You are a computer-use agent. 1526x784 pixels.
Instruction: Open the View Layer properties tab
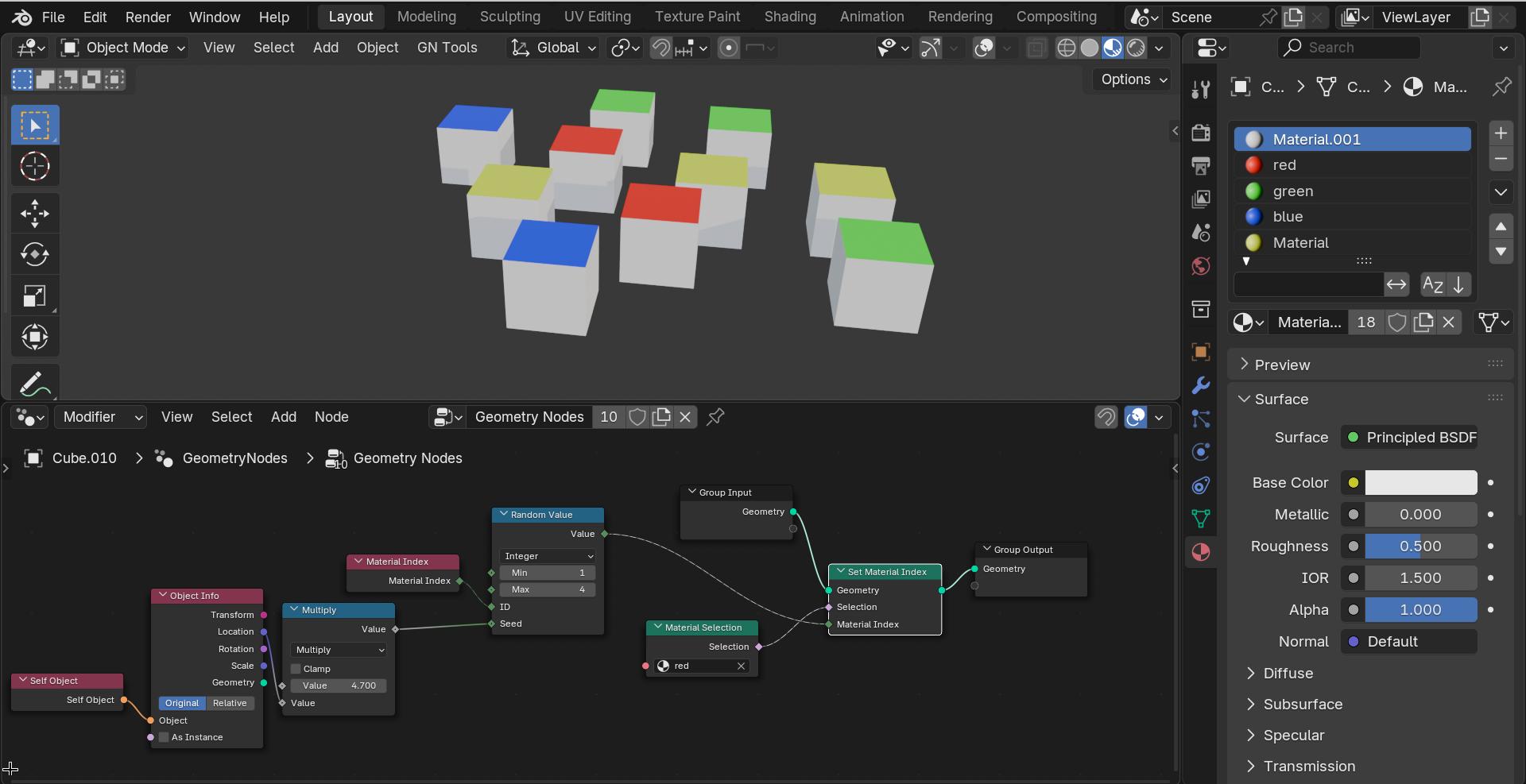pos(1201,199)
